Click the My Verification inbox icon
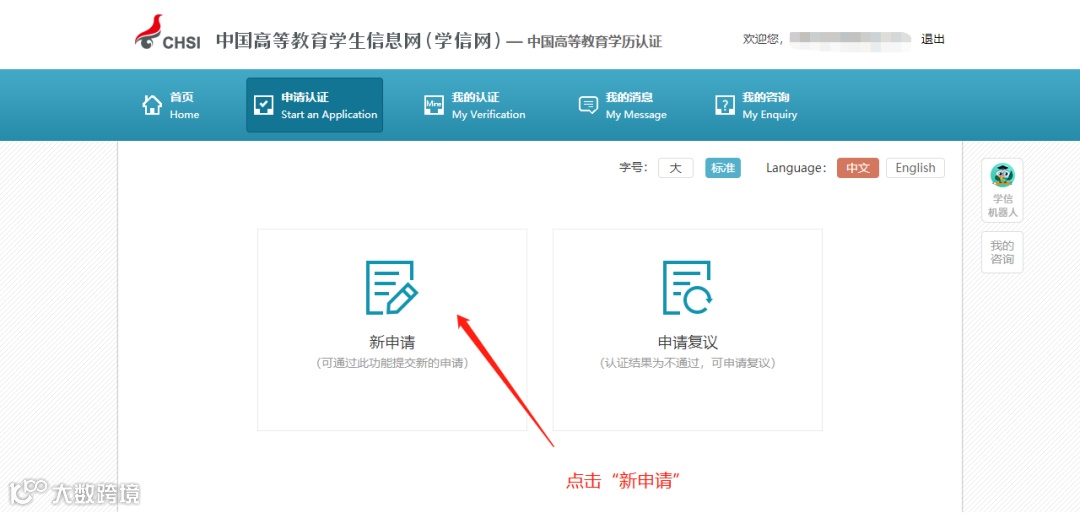The width and height of the screenshot is (1080, 513). pyautogui.click(x=434, y=105)
